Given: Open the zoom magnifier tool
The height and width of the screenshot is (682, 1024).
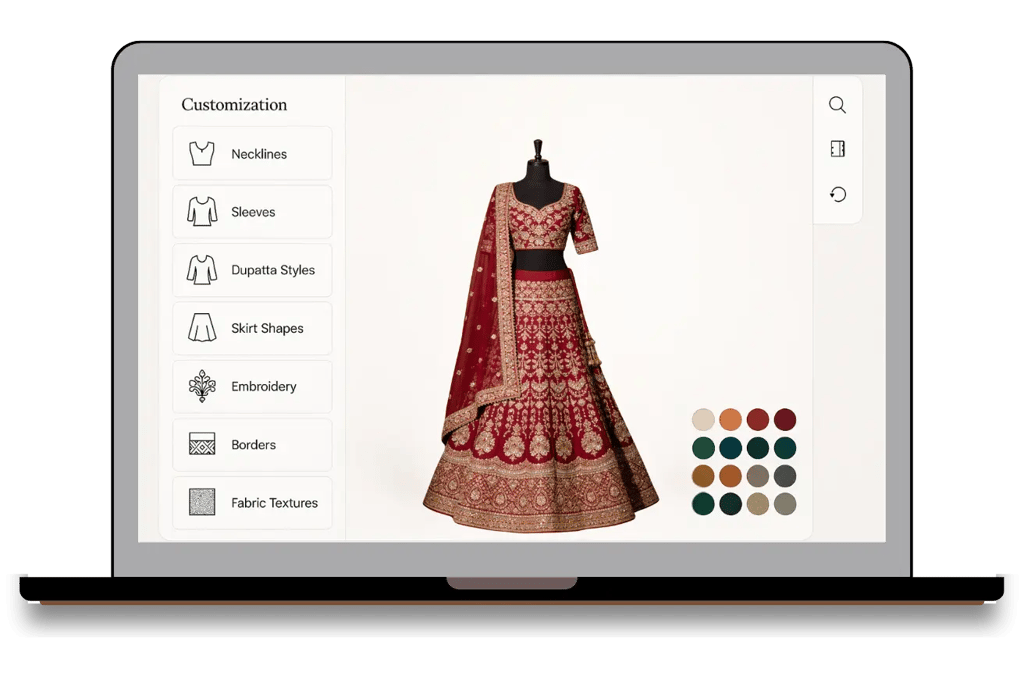Looking at the screenshot, I should click(x=837, y=104).
